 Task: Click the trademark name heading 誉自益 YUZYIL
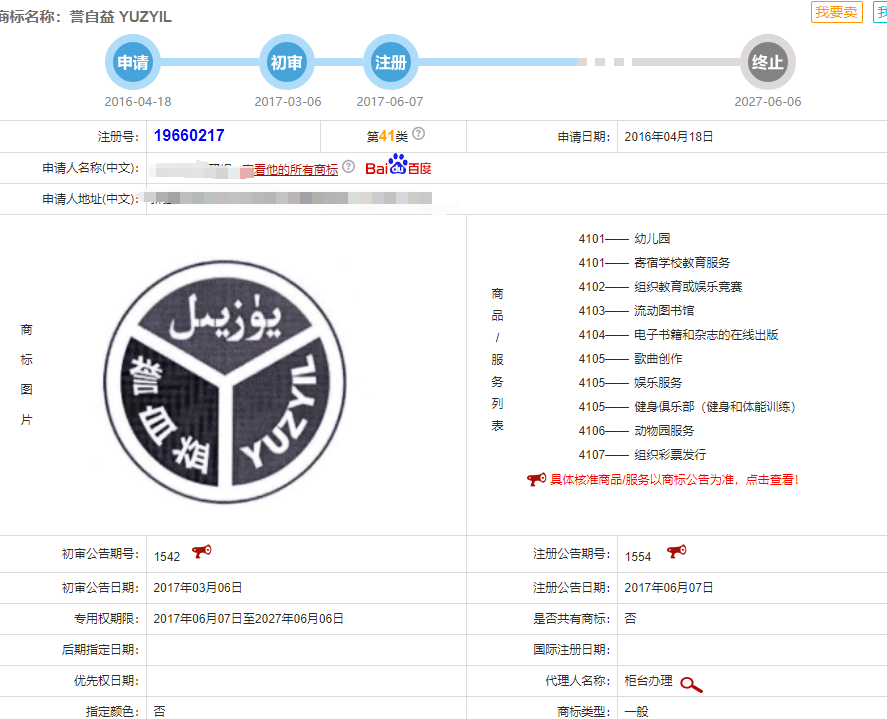click(120, 16)
